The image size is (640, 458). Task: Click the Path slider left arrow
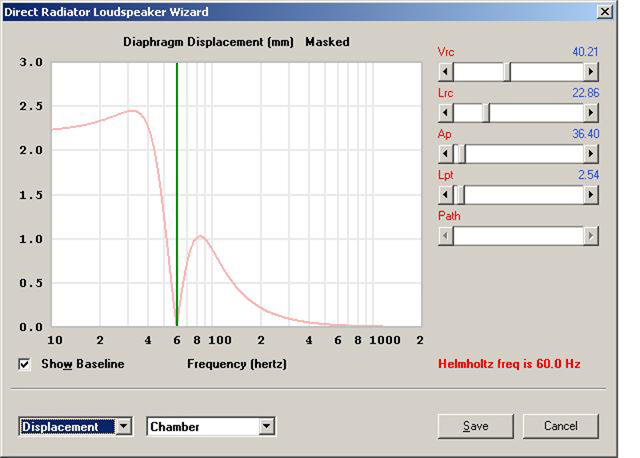pos(446,236)
